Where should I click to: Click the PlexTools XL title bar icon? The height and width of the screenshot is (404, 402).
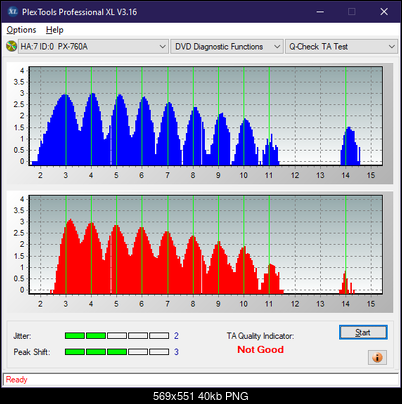click(12, 12)
